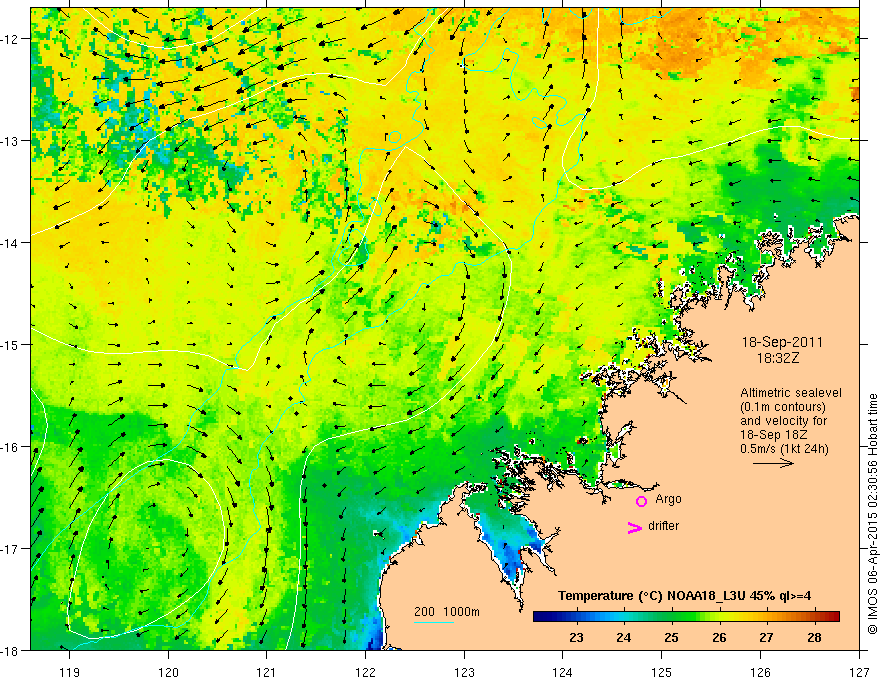This screenshot has width=880, height=680.
Task: Select the temperature color bar legend
Action: 686,616
